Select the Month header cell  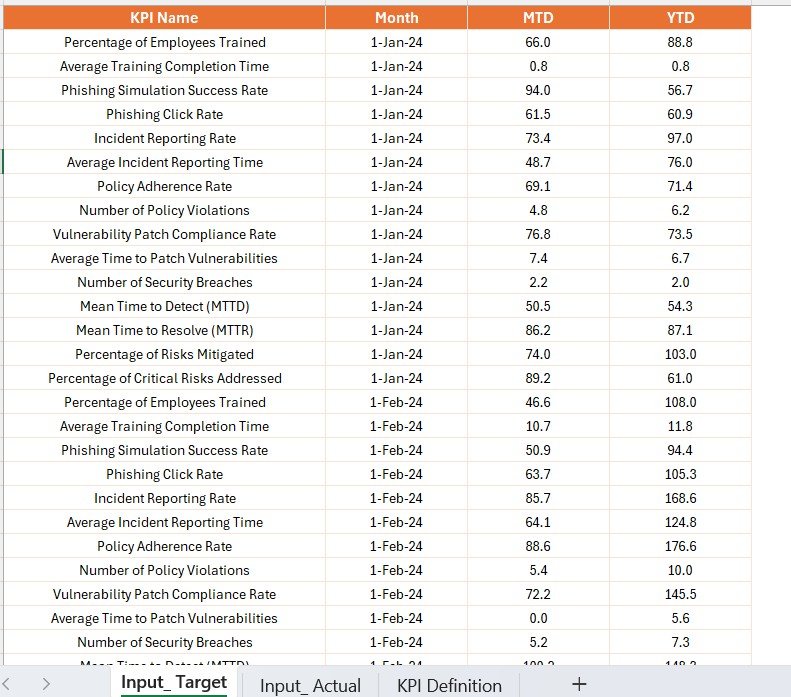point(397,18)
